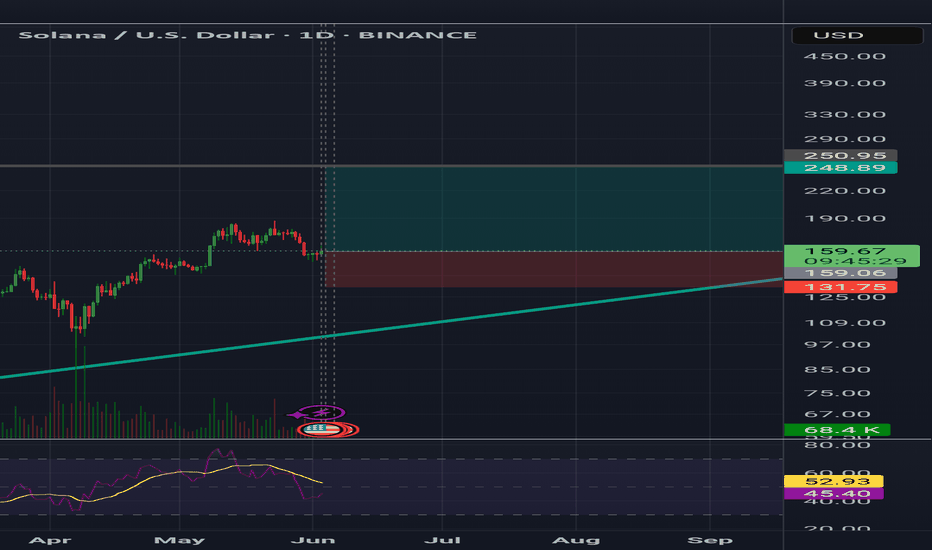The height and width of the screenshot is (550, 932).
Task: Select the red 131.75 stop-loss price label
Action: (840, 287)
